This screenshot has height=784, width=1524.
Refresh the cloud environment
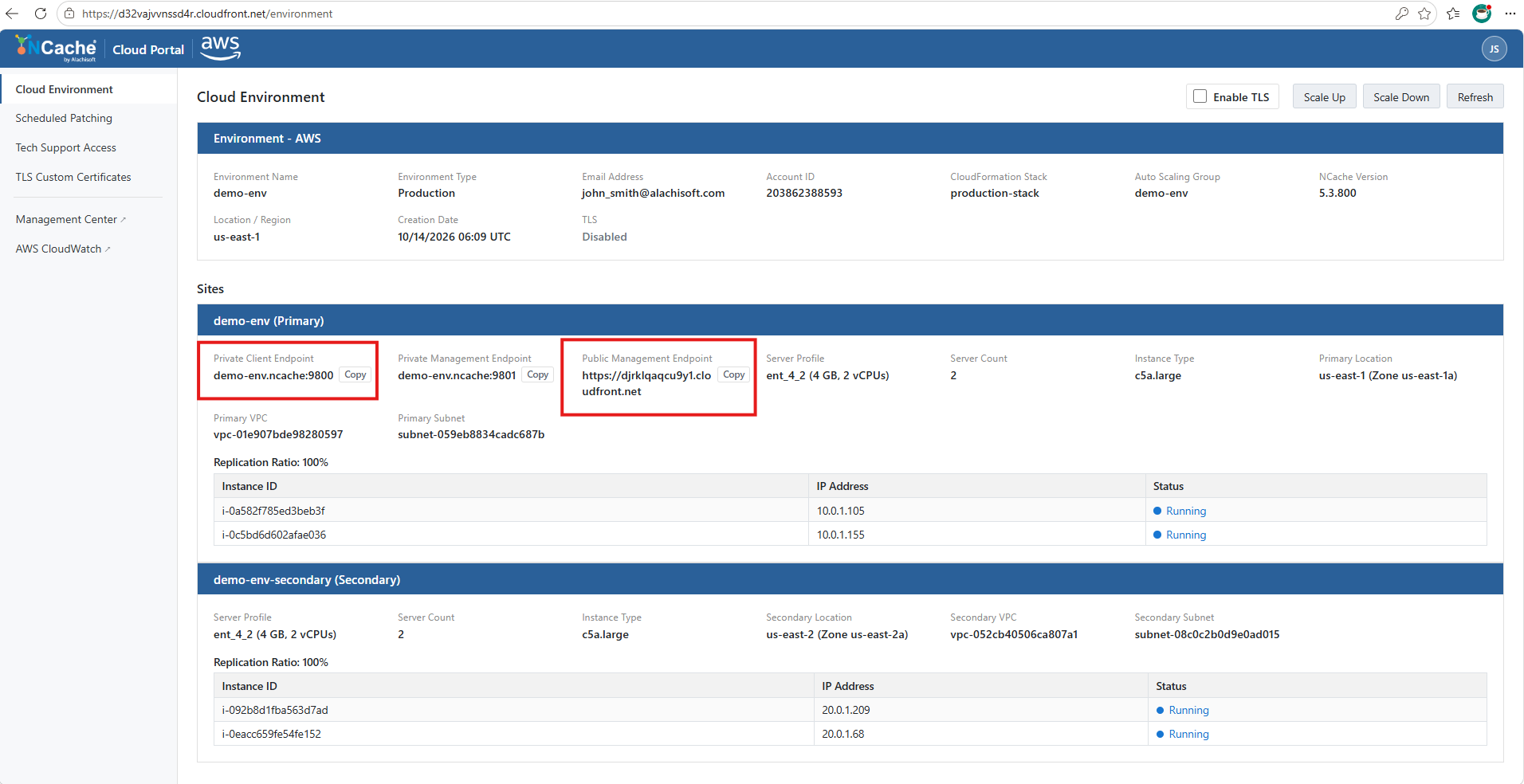click(x=1475, y=96)
